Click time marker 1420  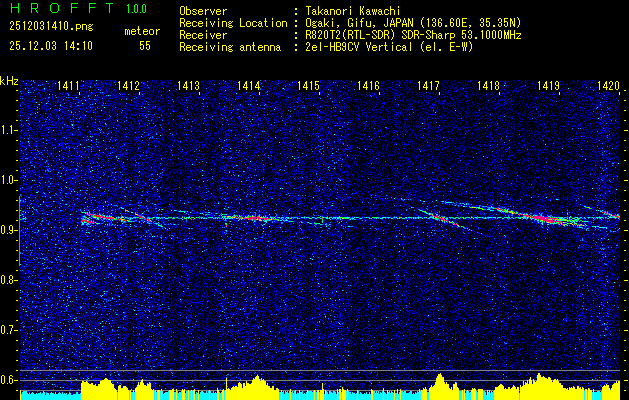tap(608, 86)
